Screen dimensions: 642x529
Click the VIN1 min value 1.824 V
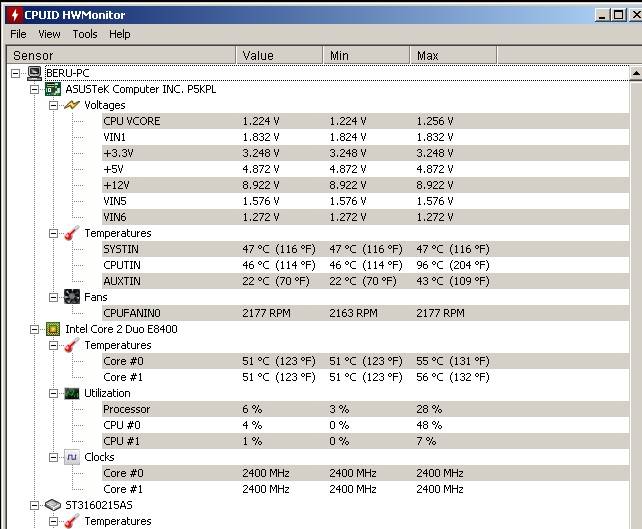pyautogui.click(x=348, y=137)
